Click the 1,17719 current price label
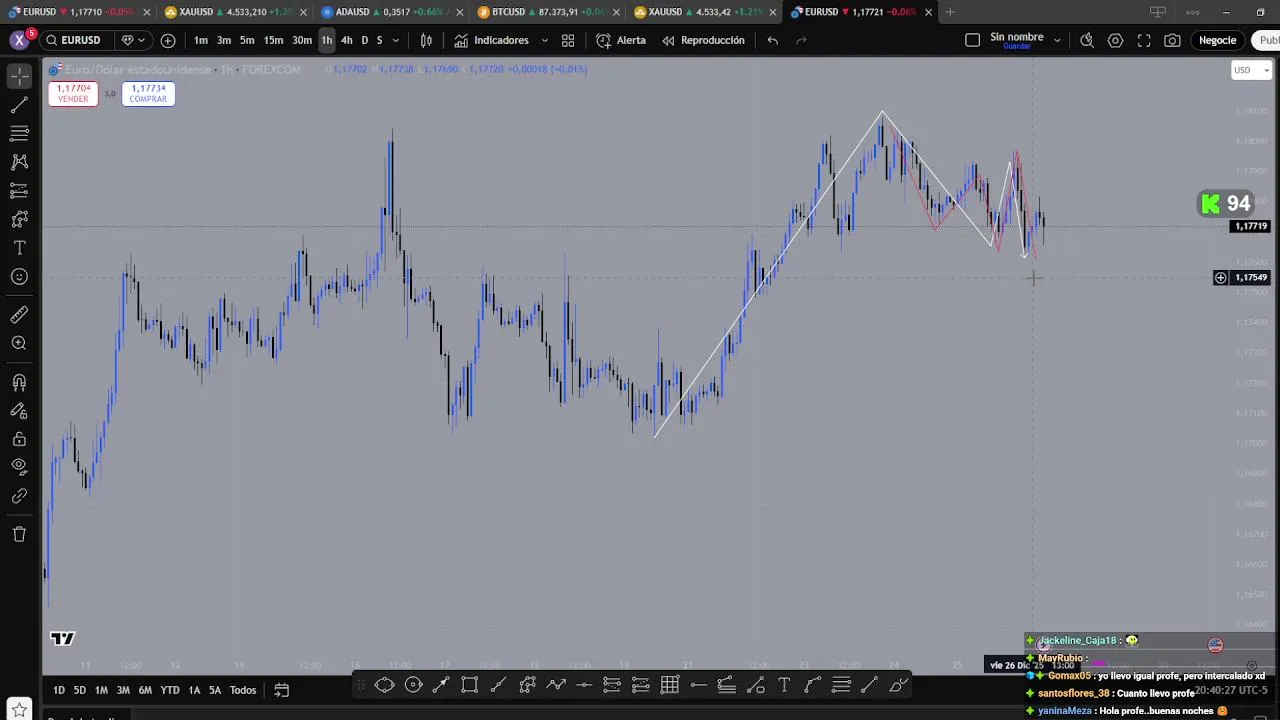This screenshot has width=1280, height=720. click(1251, 226)
